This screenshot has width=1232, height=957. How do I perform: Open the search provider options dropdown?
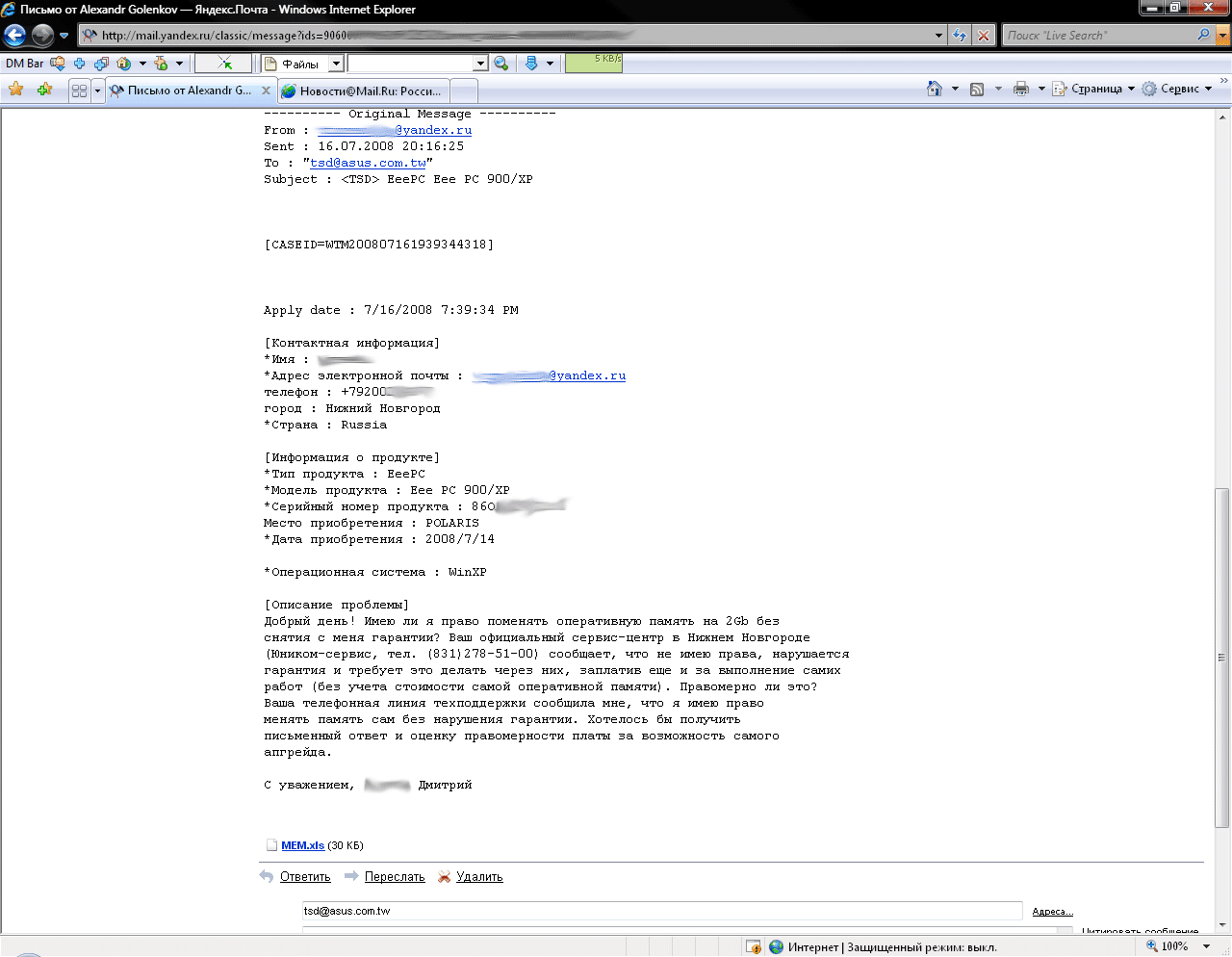tap(1223, 36)
